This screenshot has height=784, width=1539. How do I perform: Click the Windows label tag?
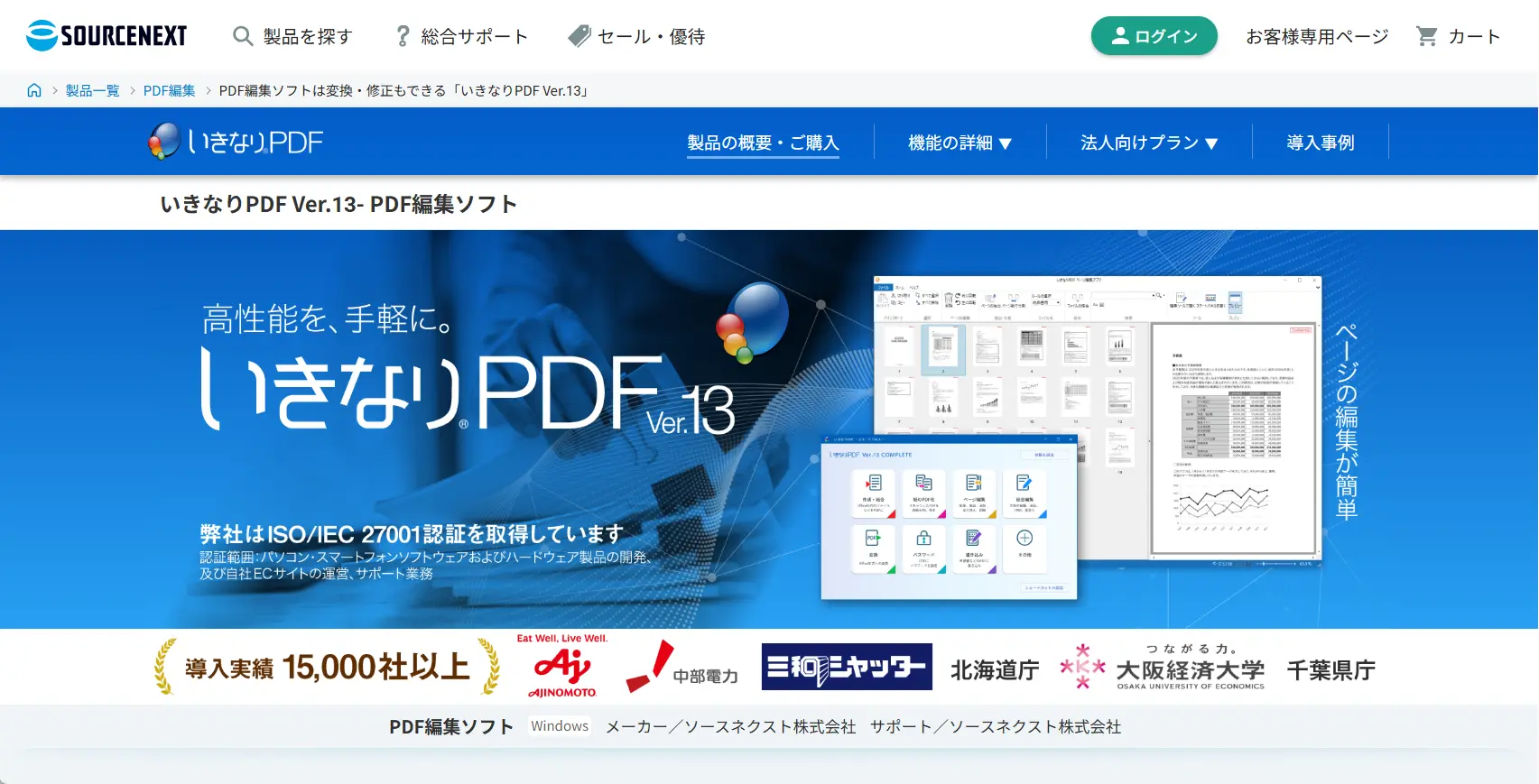pos(560,726)
